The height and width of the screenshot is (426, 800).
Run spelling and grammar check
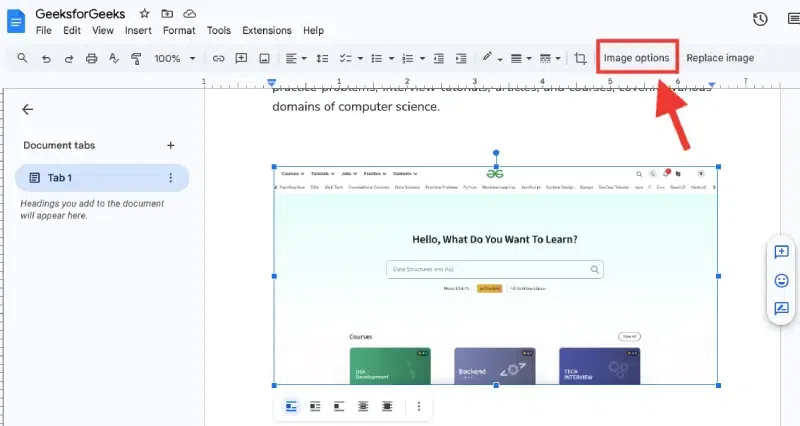tap(114, 58)
